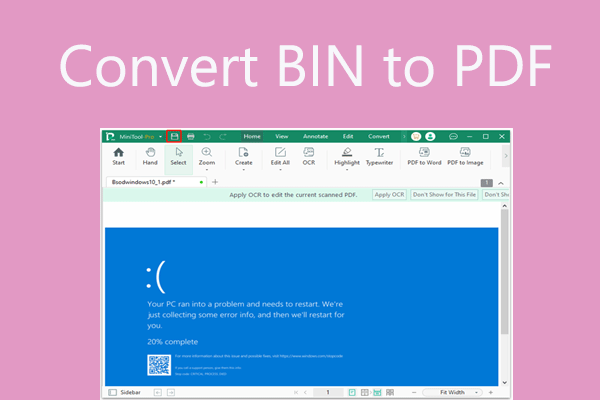Click PDF to Word converter
The image size is (600, 400).
coord(424,156)
